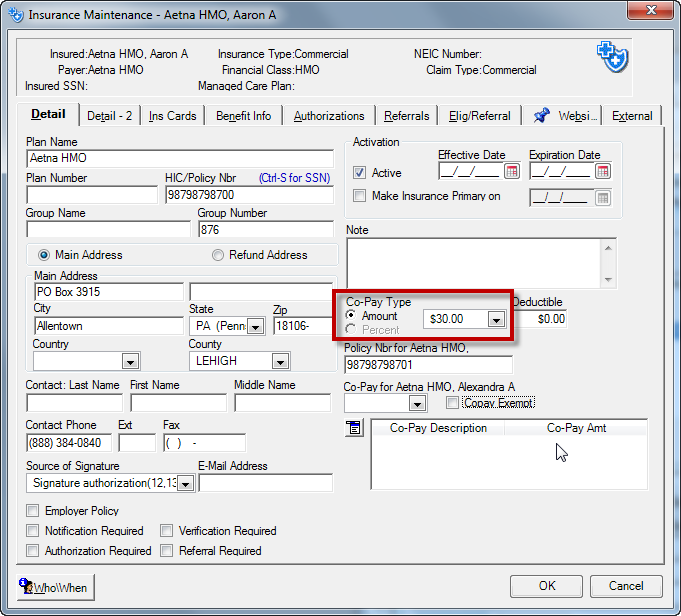Click the insurance shield icon in the header

(x=612, y=57)
